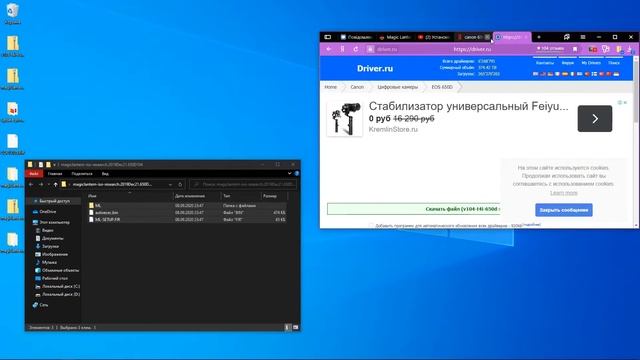Viewport: 640px width, 360px height.
Task: Open Видео in explorer sidebar
Action: 44,230
